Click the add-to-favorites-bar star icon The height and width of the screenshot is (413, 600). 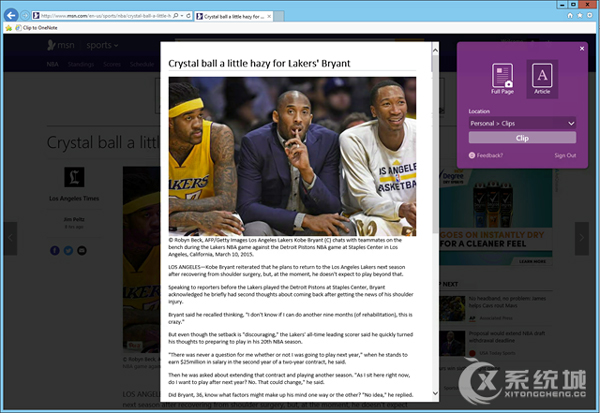(8, 28)
